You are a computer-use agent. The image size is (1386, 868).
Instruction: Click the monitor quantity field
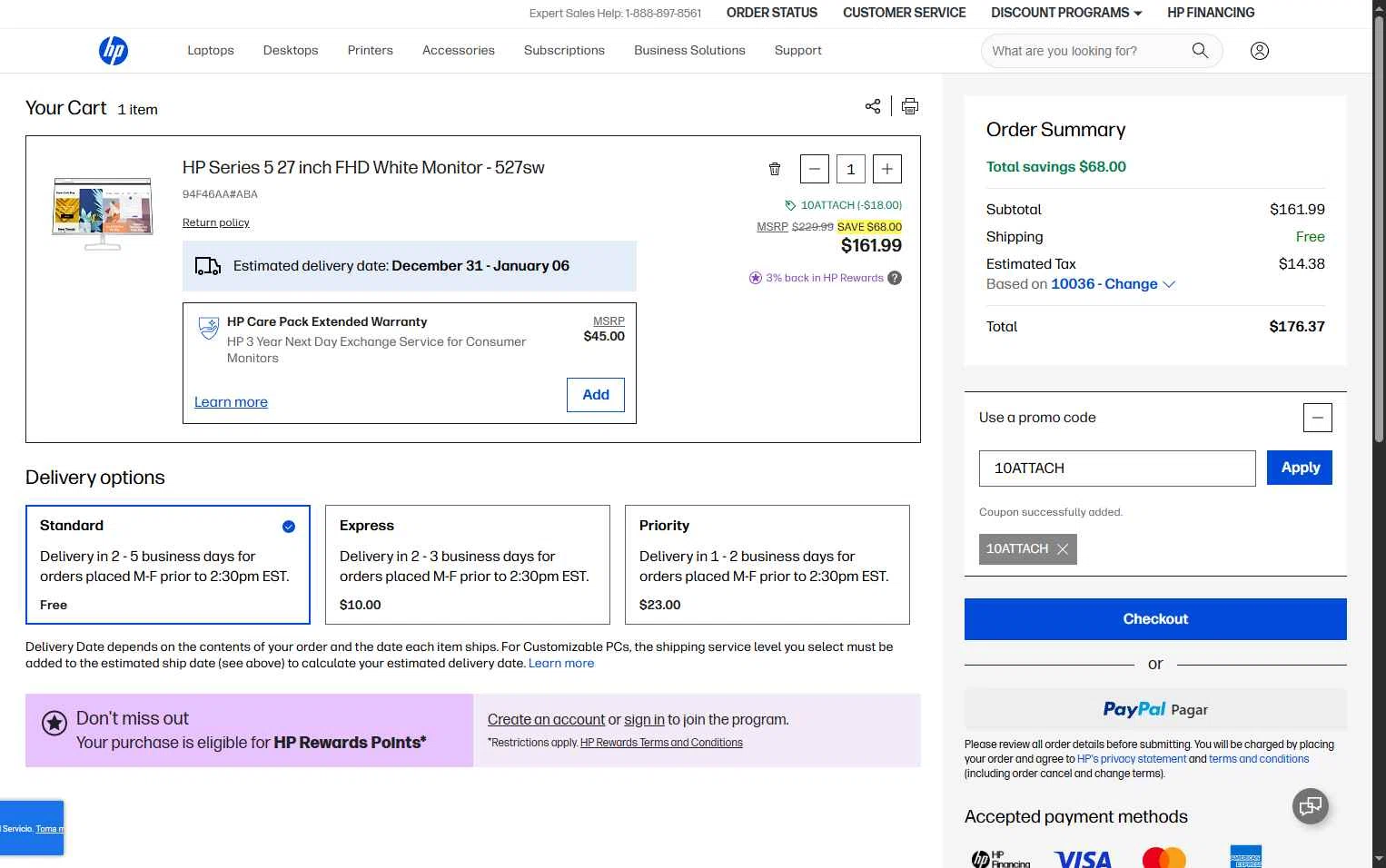tap(851, 169)
